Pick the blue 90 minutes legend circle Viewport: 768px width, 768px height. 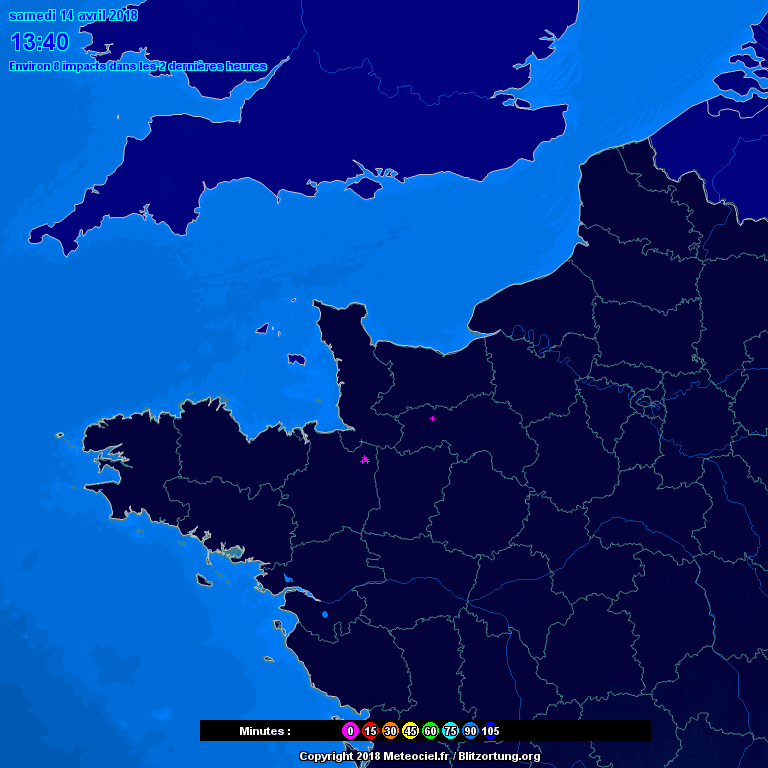click(470, 731)
